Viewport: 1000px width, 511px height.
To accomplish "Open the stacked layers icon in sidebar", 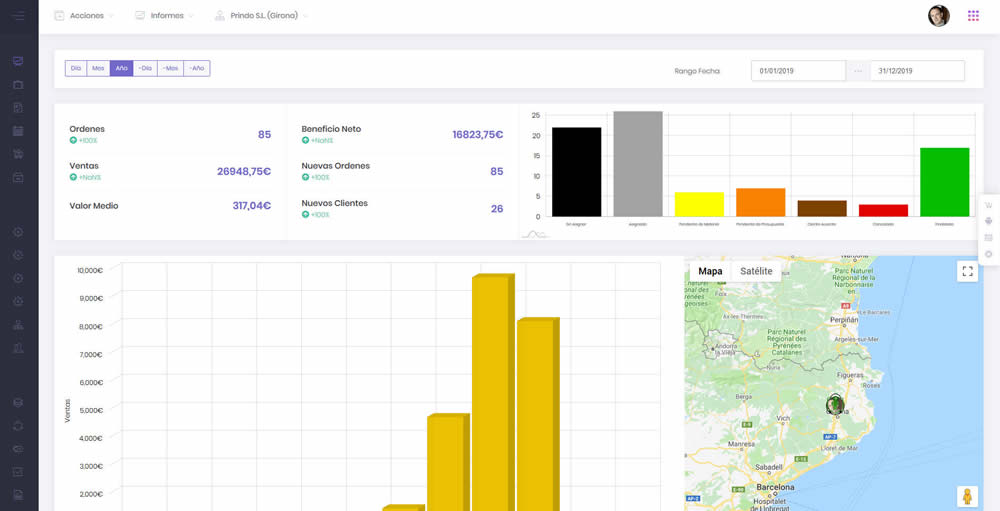I will 18,403.
